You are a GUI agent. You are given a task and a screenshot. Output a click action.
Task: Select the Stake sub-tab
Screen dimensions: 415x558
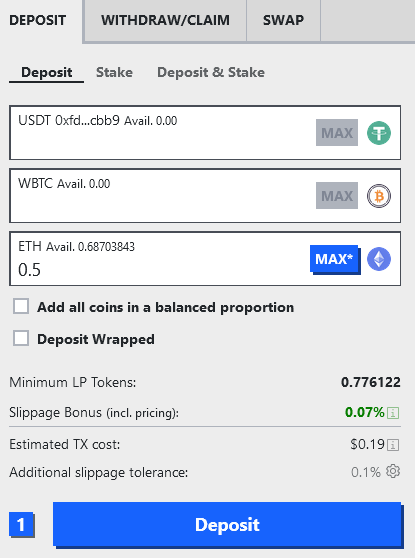tap(114, 72)
